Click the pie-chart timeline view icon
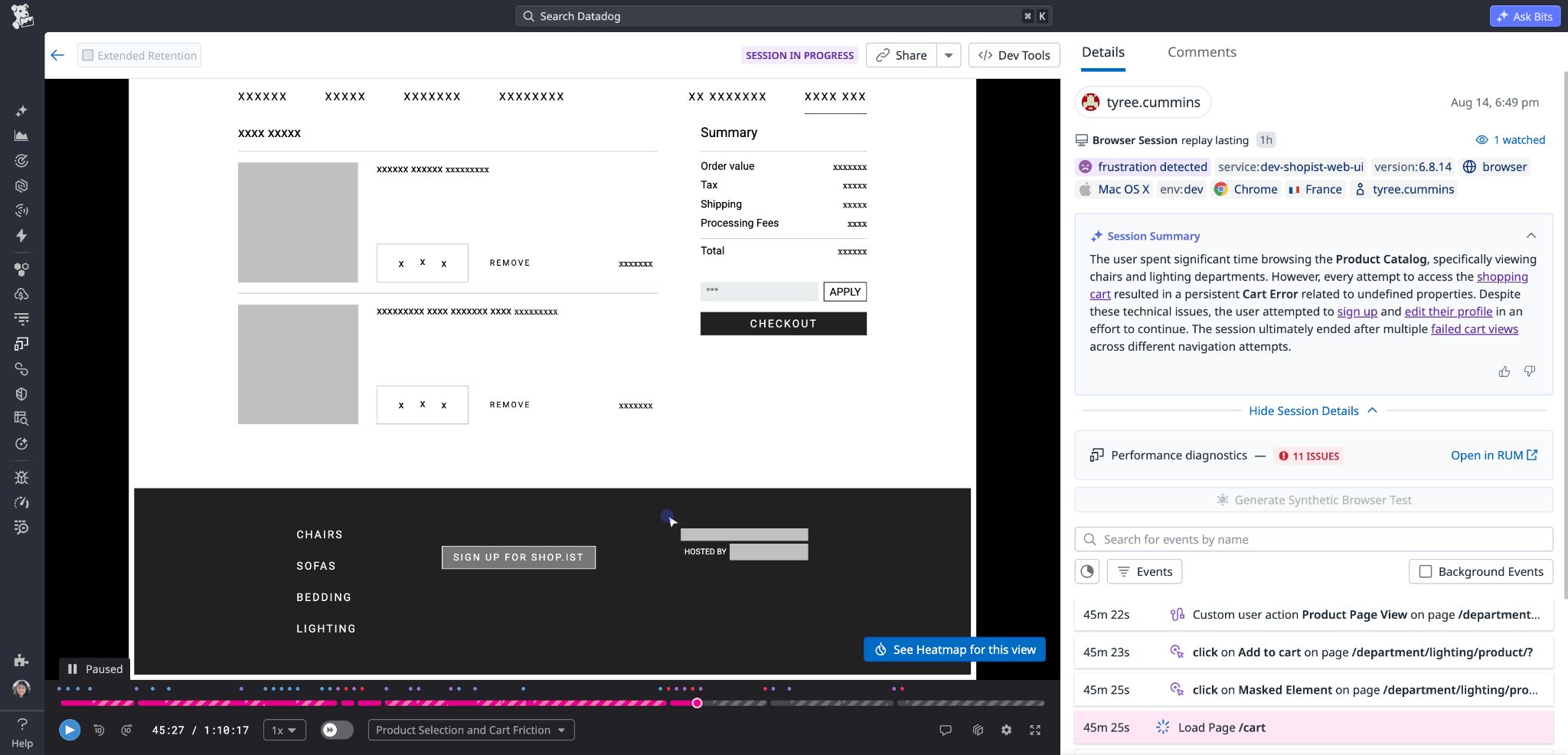 pyautogui.click(x=1087, y=571)
